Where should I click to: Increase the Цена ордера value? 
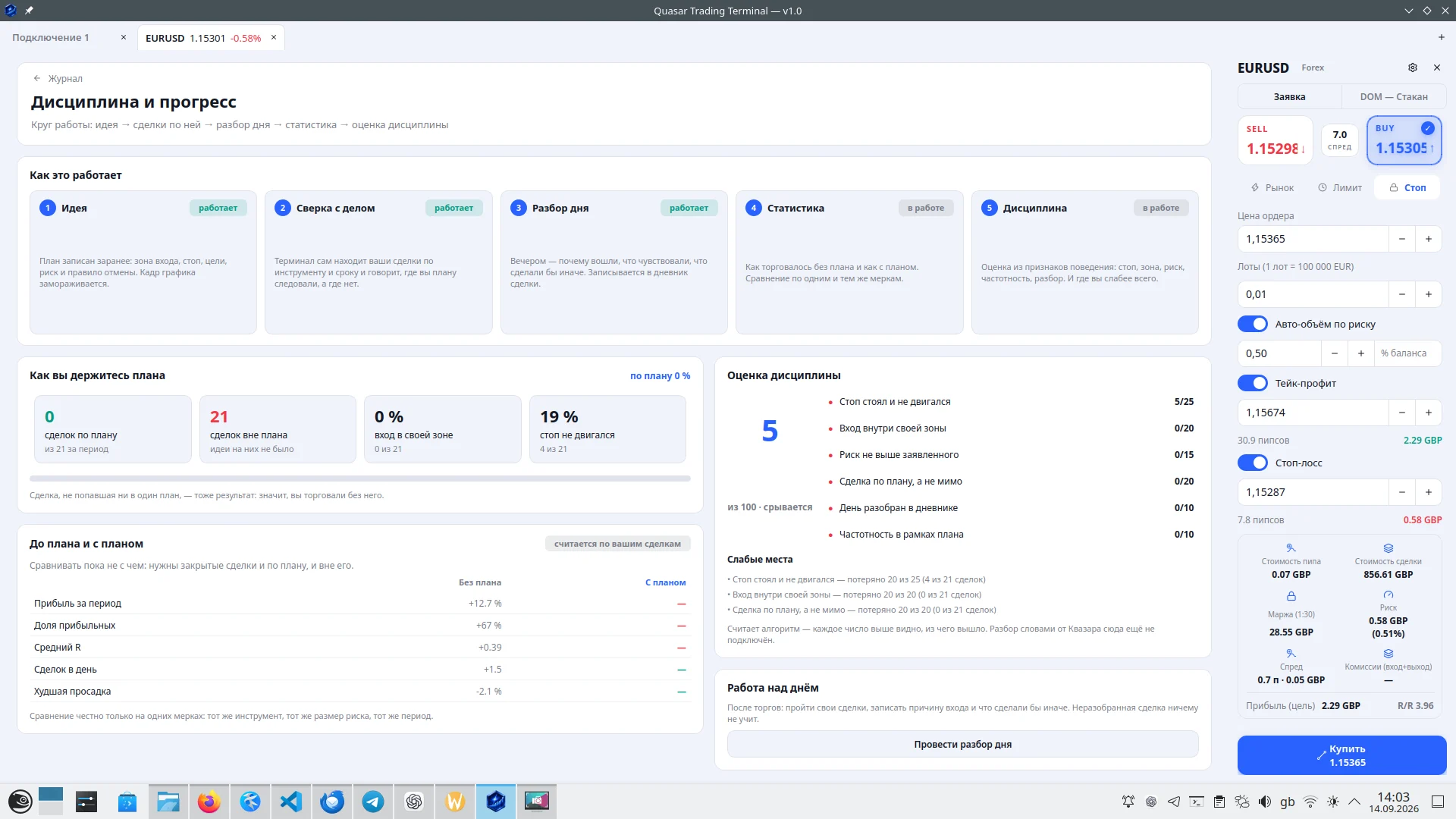pos(1428,239)
